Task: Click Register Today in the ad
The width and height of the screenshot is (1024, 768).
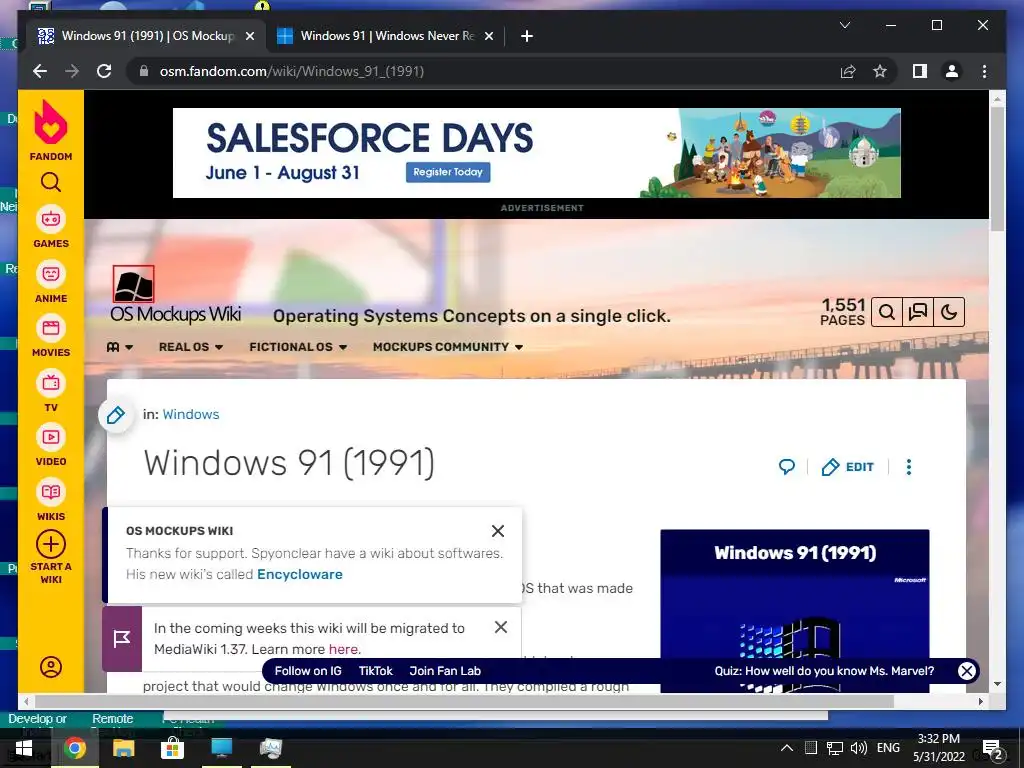Action: point(448,172)
